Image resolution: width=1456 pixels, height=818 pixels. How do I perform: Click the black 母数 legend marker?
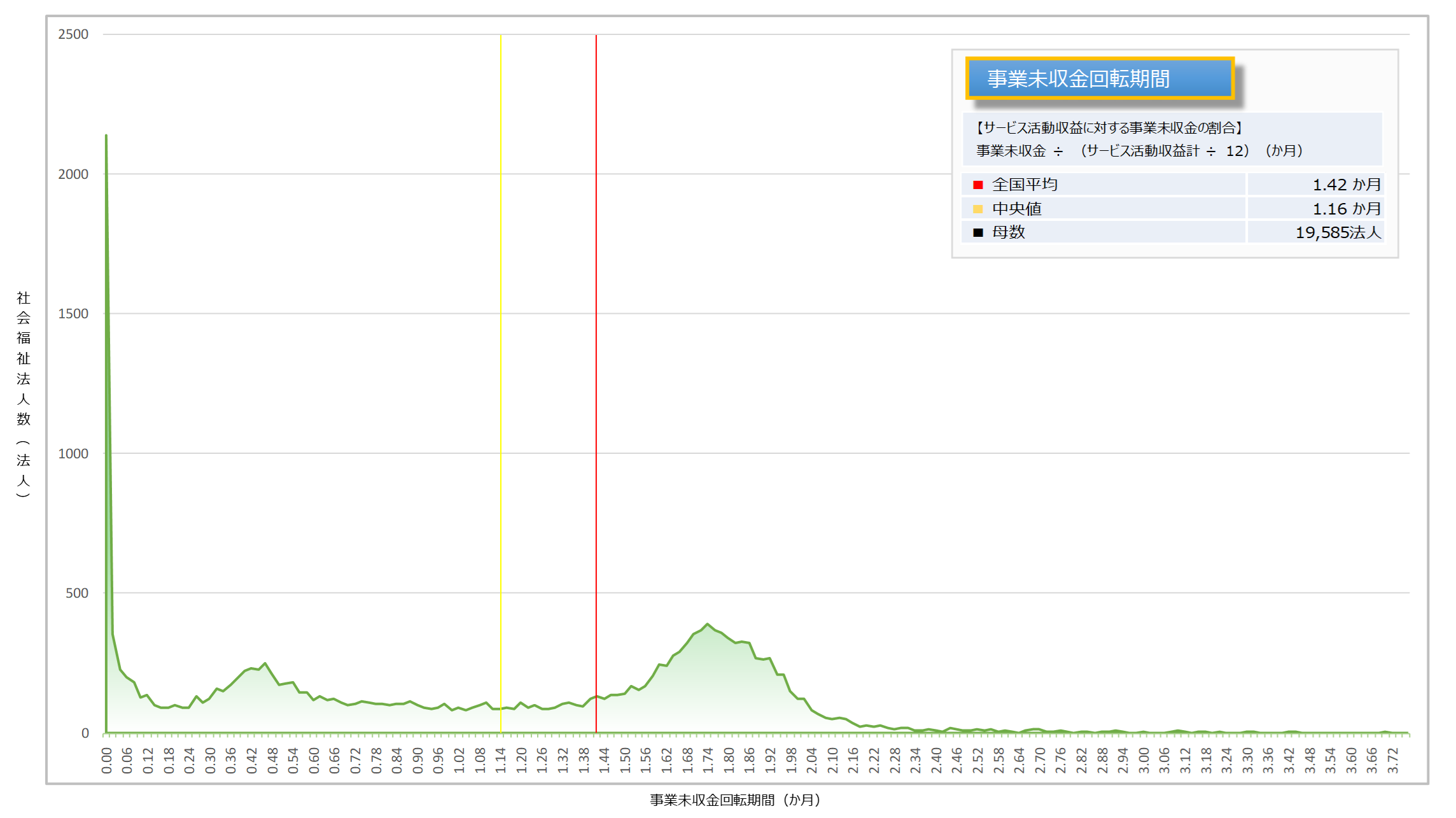[x=978, y=232]
